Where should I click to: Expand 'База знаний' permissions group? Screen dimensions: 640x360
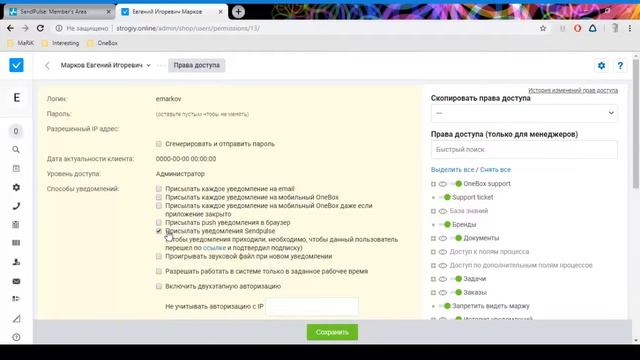433,211
